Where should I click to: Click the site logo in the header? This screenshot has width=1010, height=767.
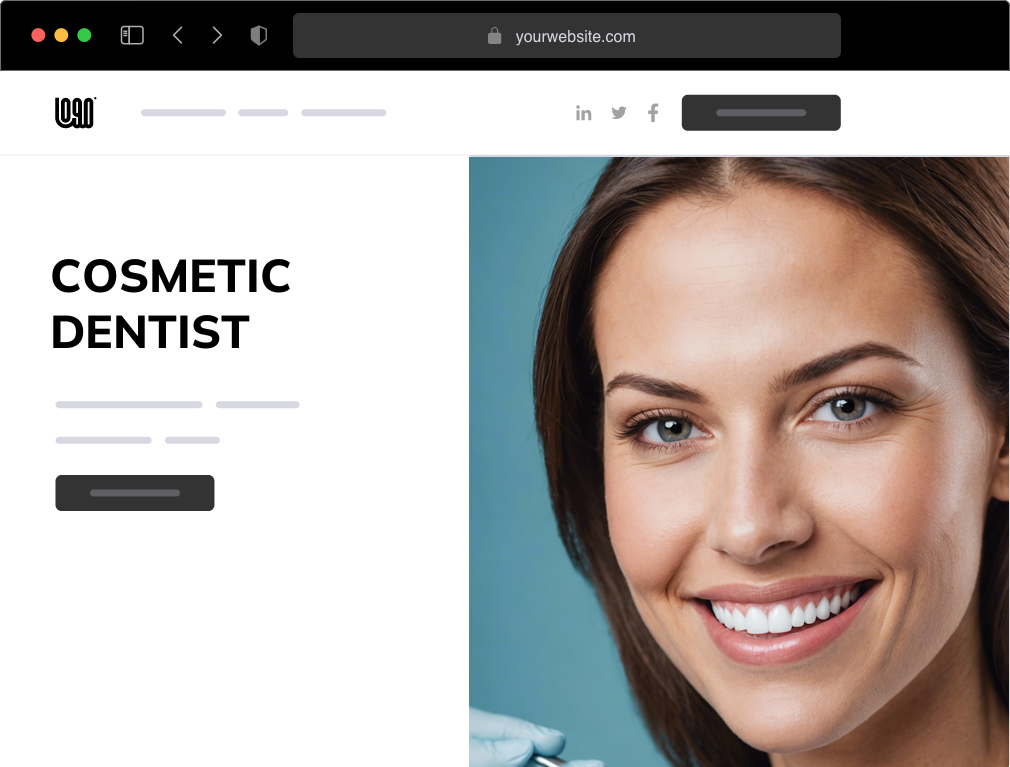75,113
